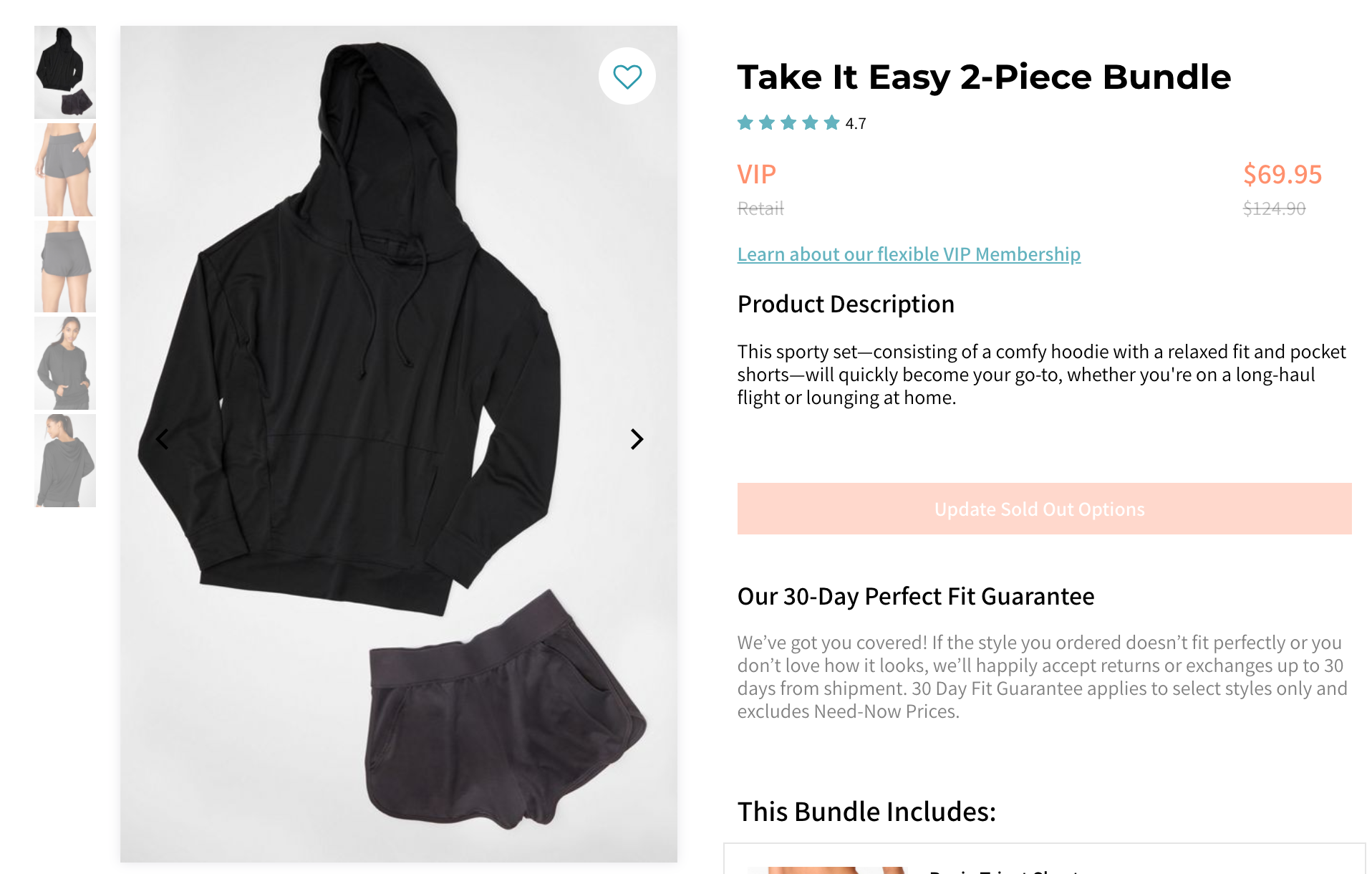The image size is (1372, 874).
Task: Select the first star in rating
Action: [745, 123]
